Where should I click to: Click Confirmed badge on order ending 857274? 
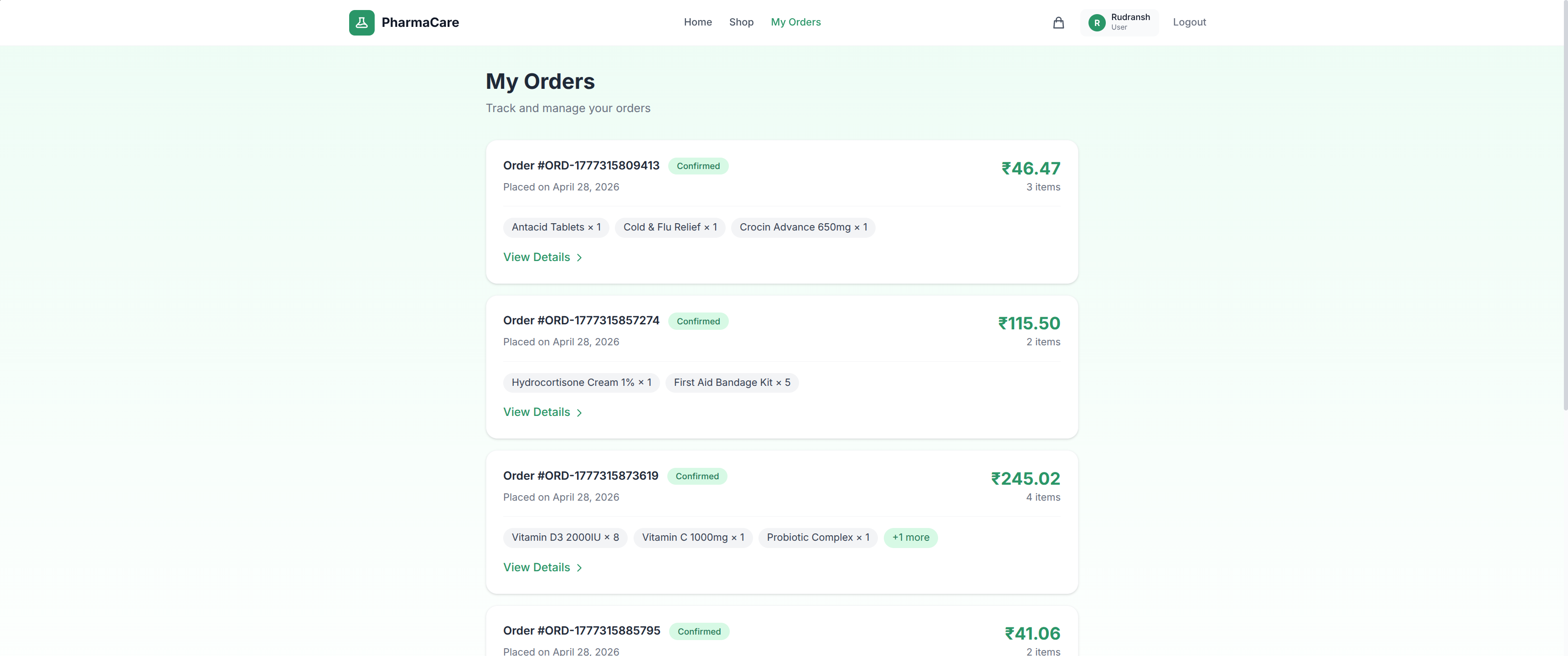[x=698, y=321]
